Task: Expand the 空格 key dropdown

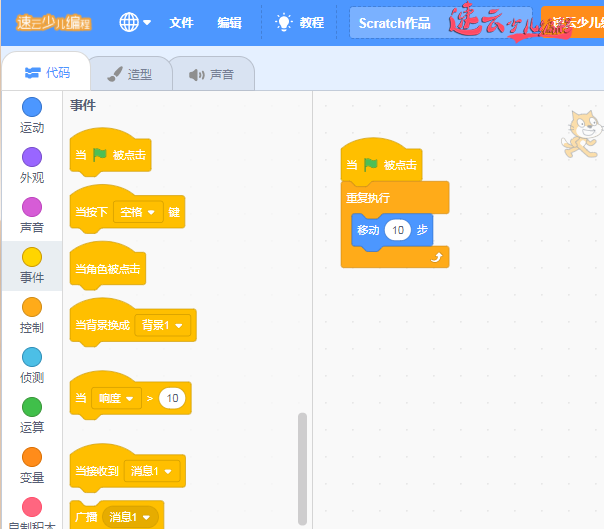Action: pos(138,212)
